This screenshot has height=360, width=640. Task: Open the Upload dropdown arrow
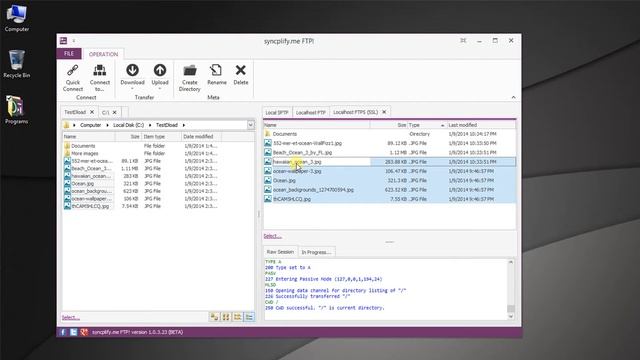pyautogui.click(x=160, y=89)
